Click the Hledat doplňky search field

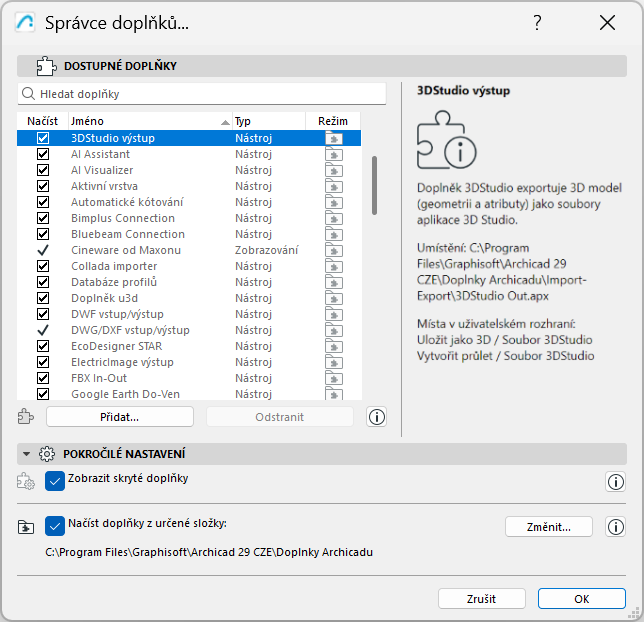(x=201, y=94)
